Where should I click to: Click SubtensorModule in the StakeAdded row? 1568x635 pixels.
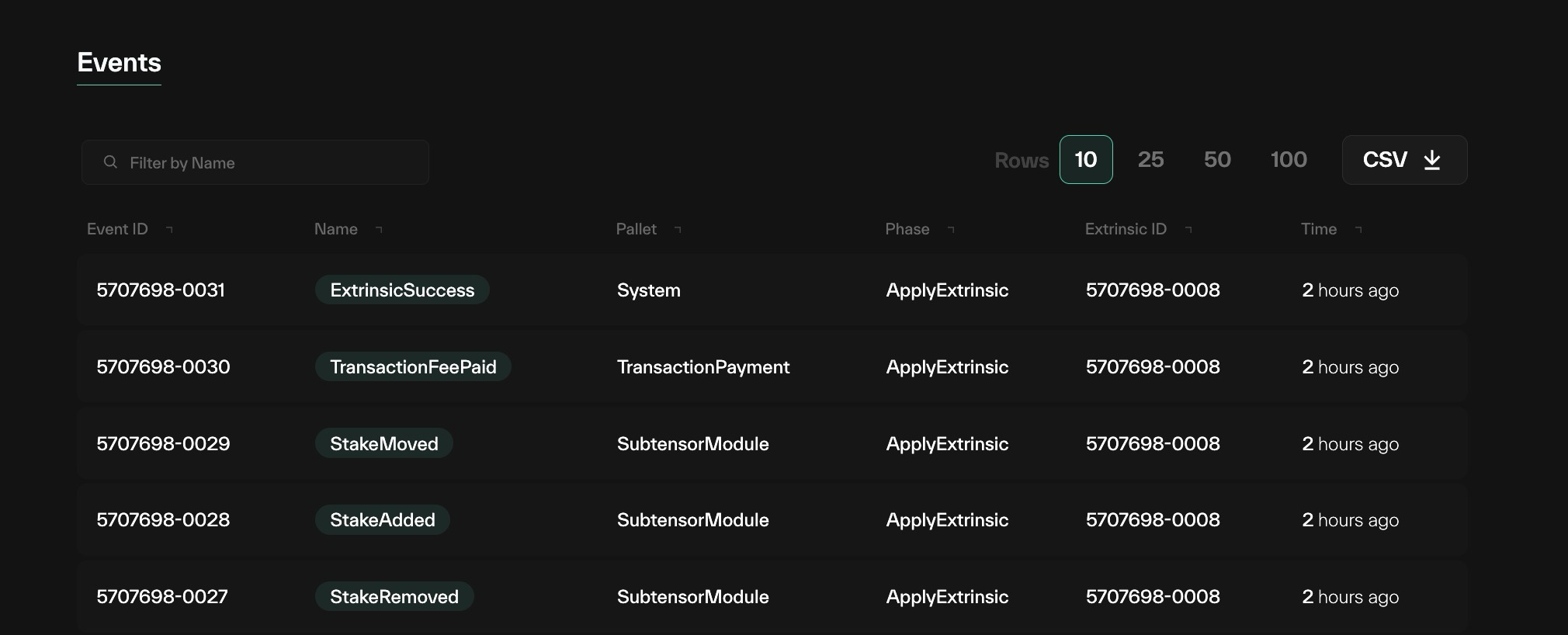[x=693, y=520]
